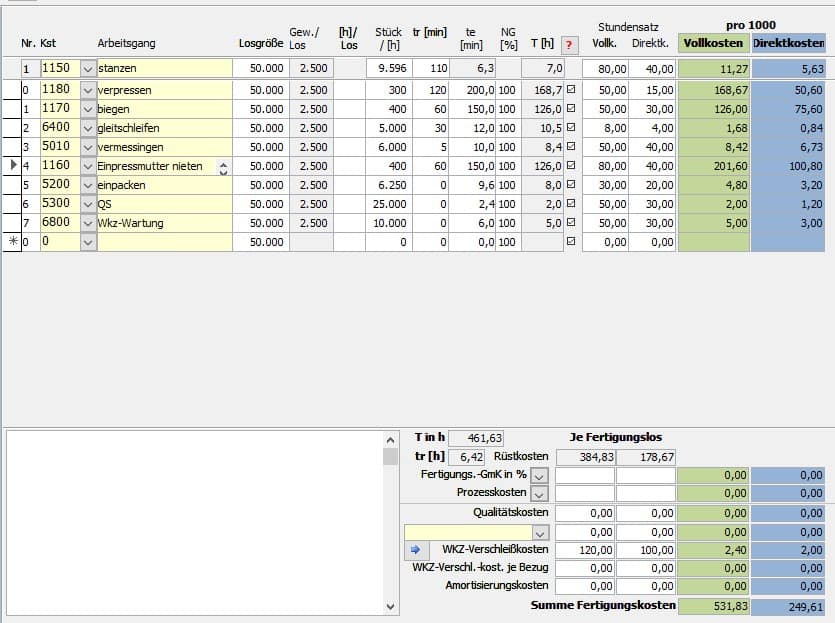This screenshot has width=835, height=623.
Task: Click the red question mark help icon
Action: [570, 44]
